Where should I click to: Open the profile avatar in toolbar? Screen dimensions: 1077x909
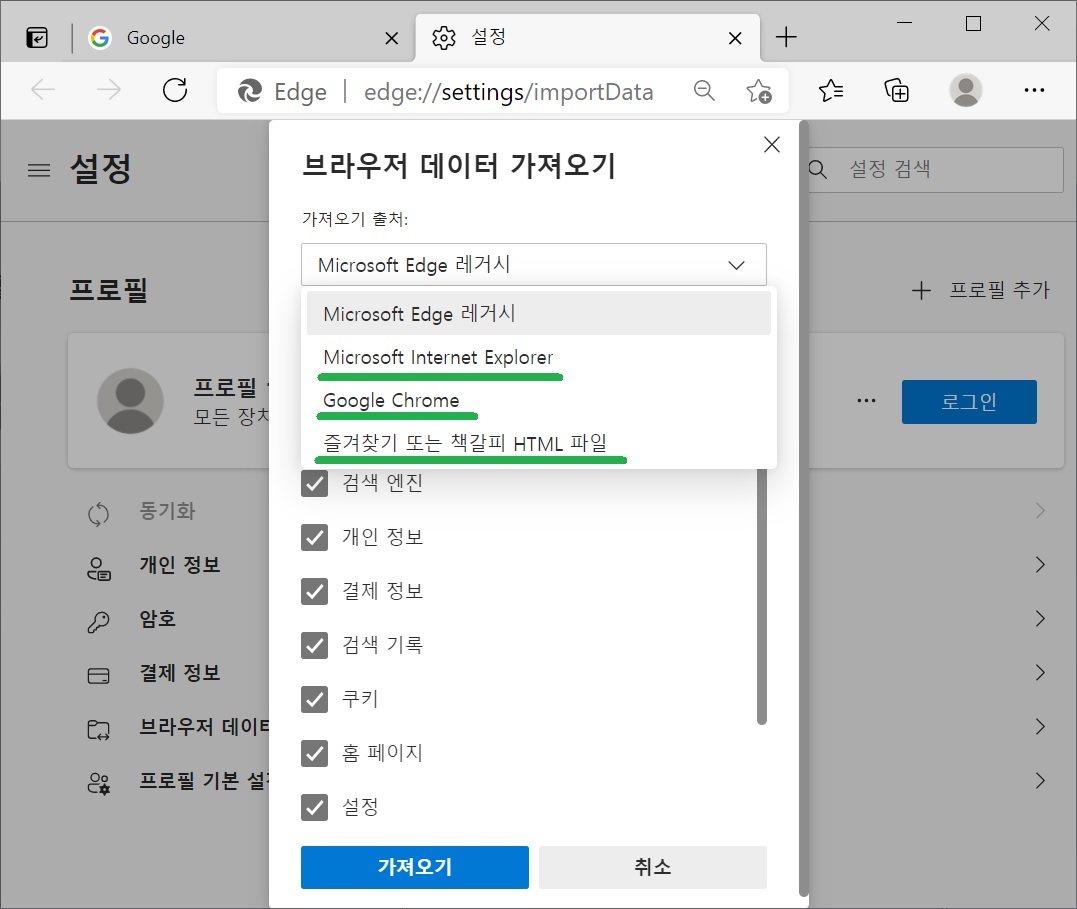(x=966, y=90)
